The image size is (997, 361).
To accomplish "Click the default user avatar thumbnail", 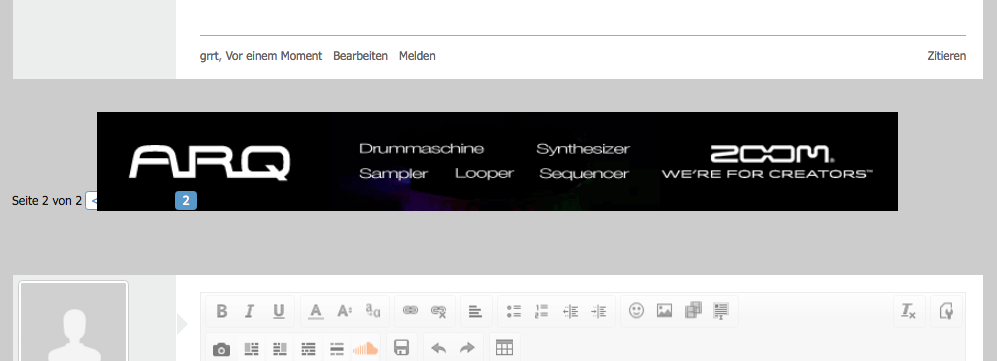I will pyautogui.click(x=74, y=321).
